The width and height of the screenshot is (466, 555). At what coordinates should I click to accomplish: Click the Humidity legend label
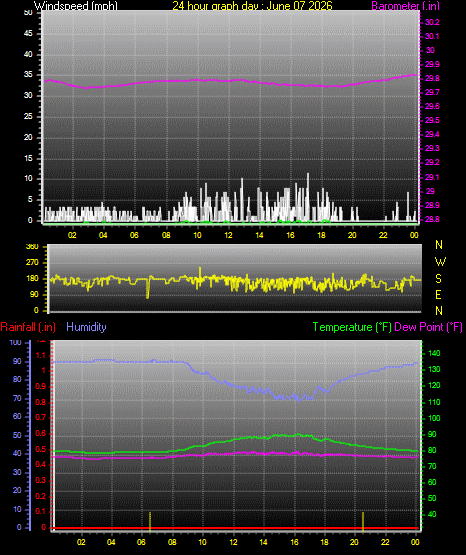86,327
